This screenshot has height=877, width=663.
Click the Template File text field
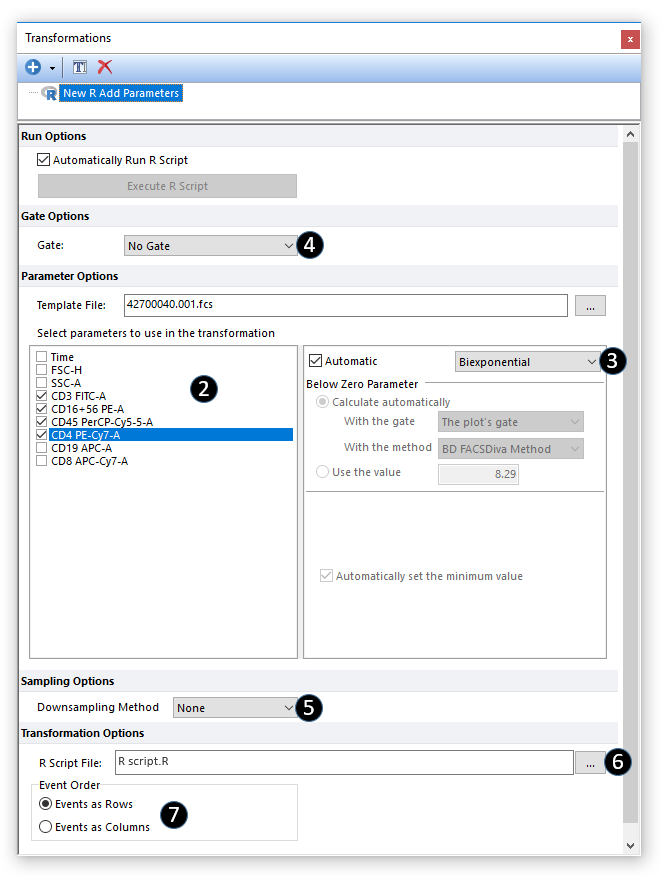(x=344, y=306)
